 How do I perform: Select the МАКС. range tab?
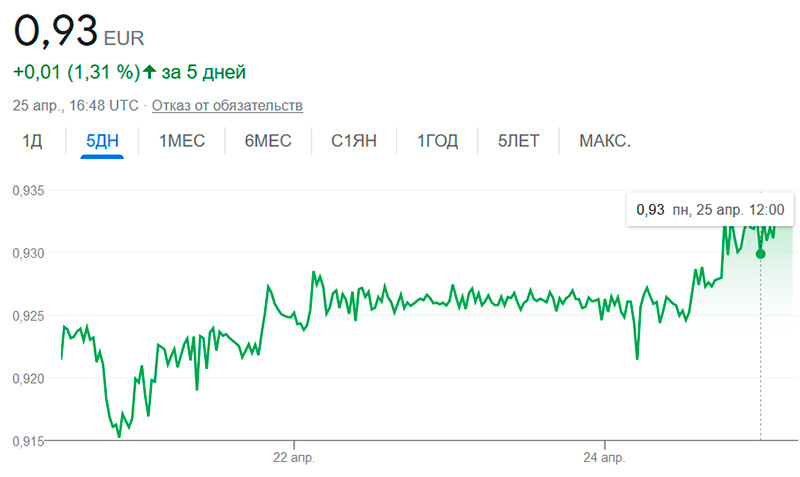click(x=605, y=141)
